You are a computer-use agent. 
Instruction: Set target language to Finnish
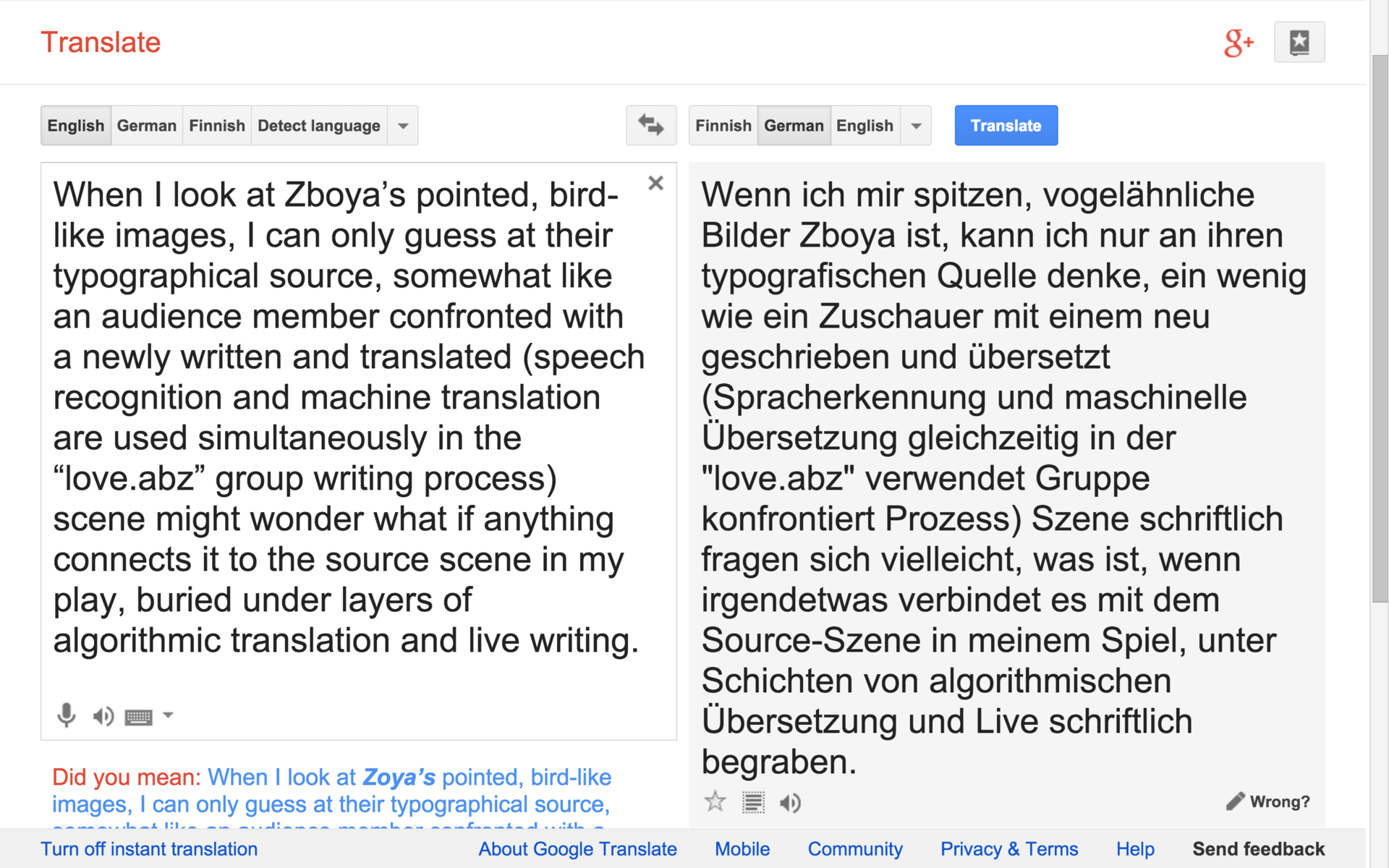pyautogui.click(x=723, y=126)
